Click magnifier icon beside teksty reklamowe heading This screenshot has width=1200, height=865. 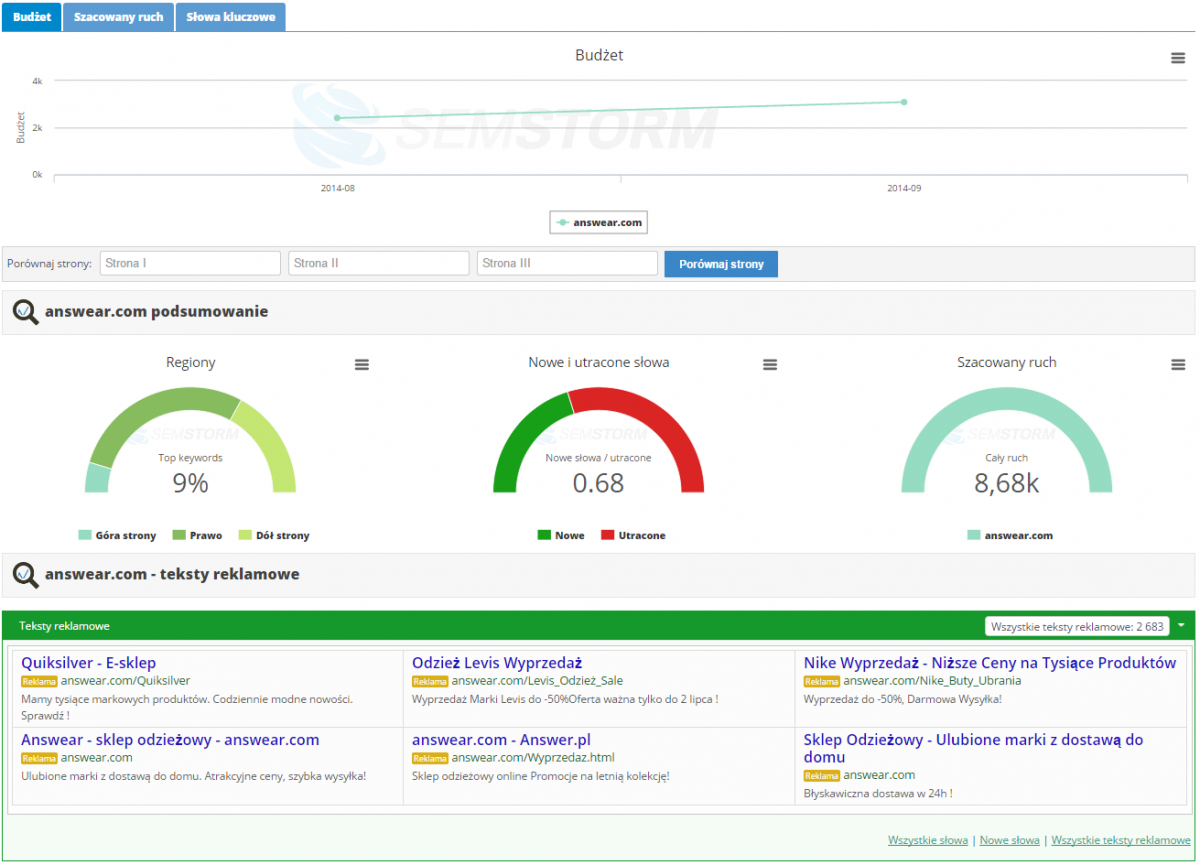click(26, 575)
